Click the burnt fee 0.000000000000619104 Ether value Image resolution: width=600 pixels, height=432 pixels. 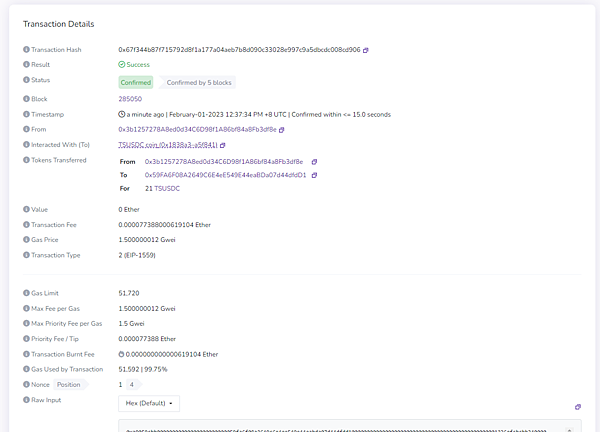pyautogui.click(x=172, y=354)
